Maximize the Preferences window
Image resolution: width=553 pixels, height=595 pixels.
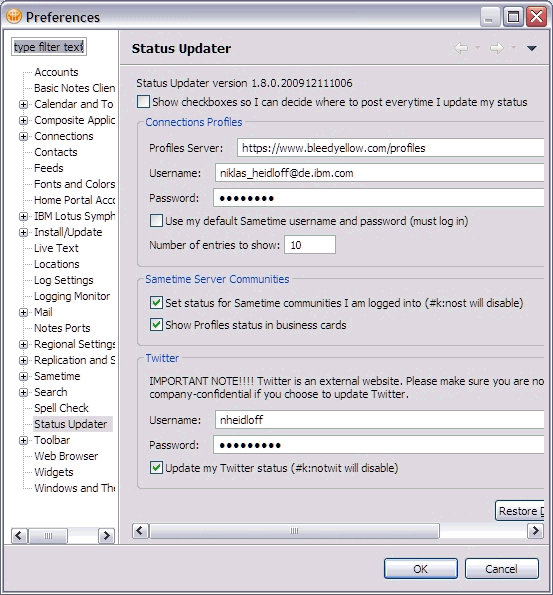point(513,17)
